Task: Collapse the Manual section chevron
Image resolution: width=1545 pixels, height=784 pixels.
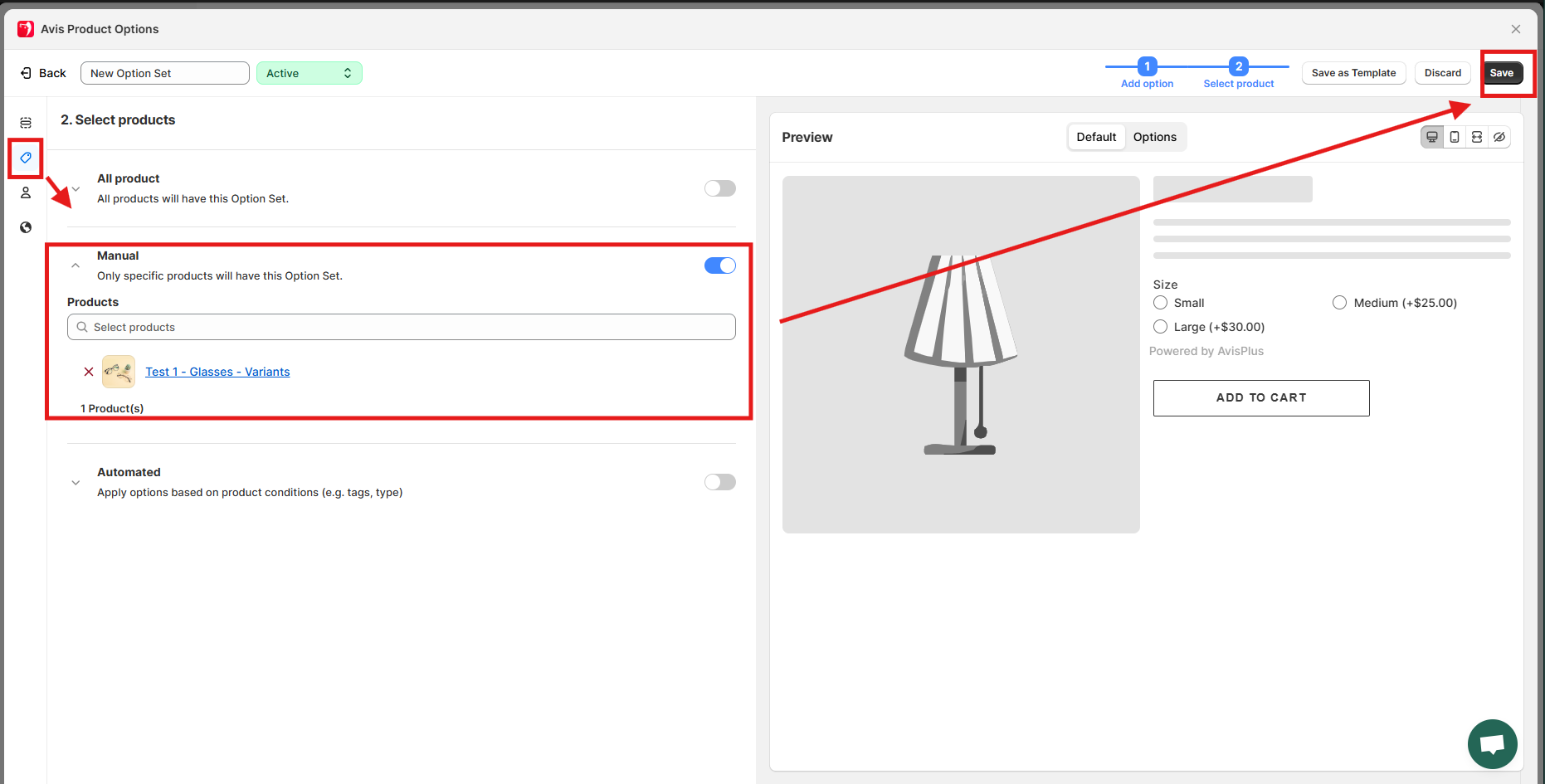Action: tap(76, 265)
